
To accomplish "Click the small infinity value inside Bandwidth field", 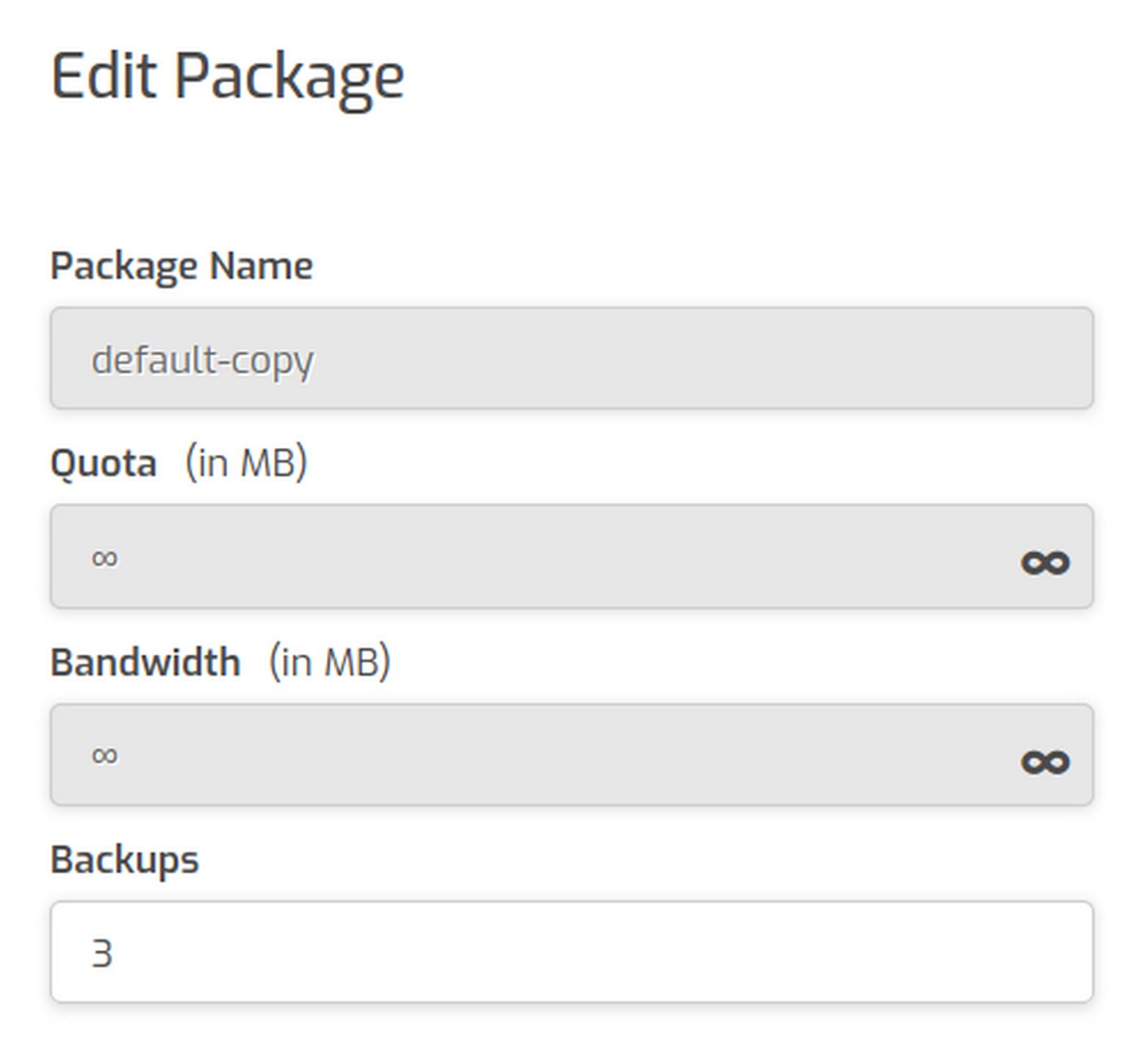I will tap(104, 756).
